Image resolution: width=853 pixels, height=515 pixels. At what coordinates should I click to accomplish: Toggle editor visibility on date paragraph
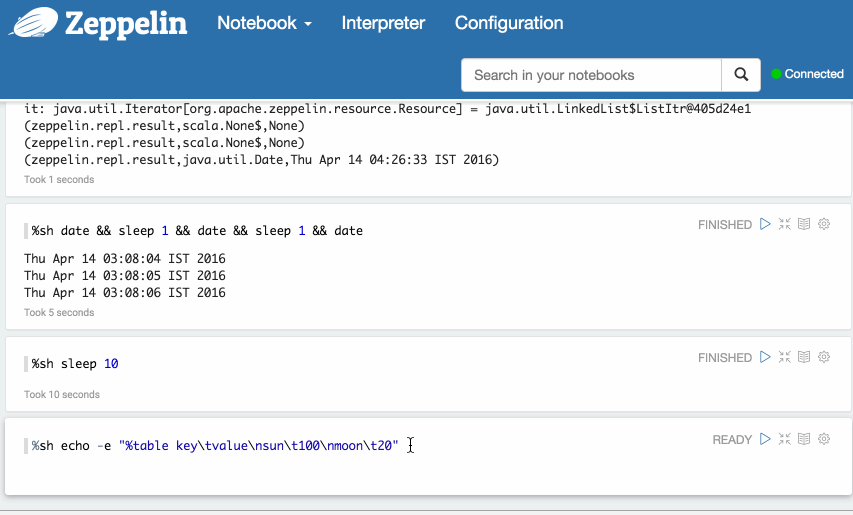click(785, 225)
